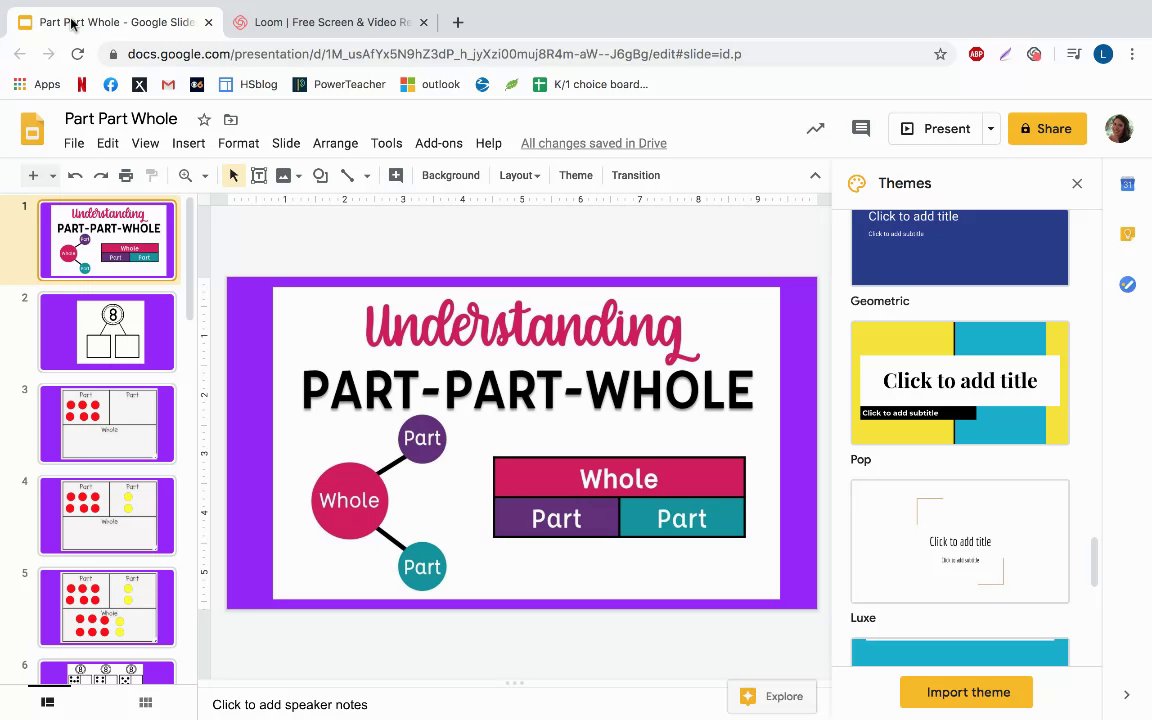Click the Import theme button
The image size is (1152, 720).
coord(966,692)
